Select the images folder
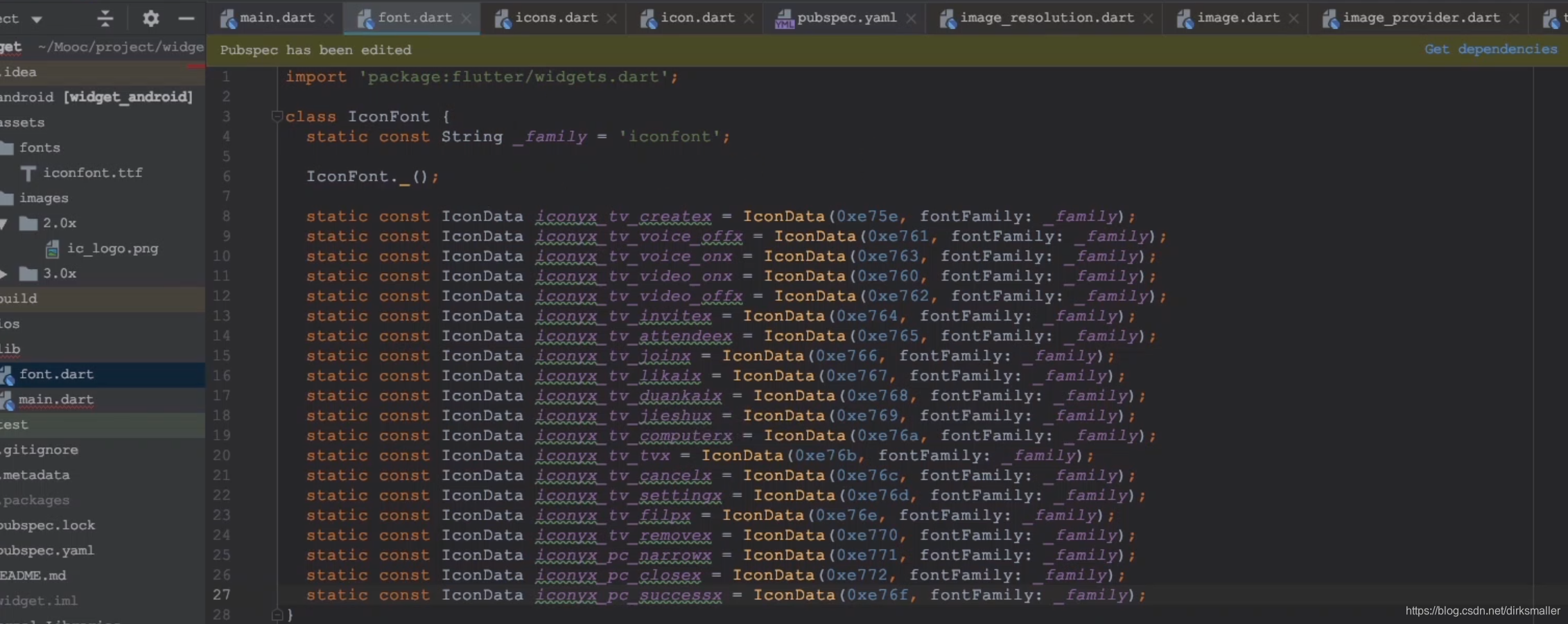Image resolution: width=1568 pixels, height=624 pixels. point(44,198)
